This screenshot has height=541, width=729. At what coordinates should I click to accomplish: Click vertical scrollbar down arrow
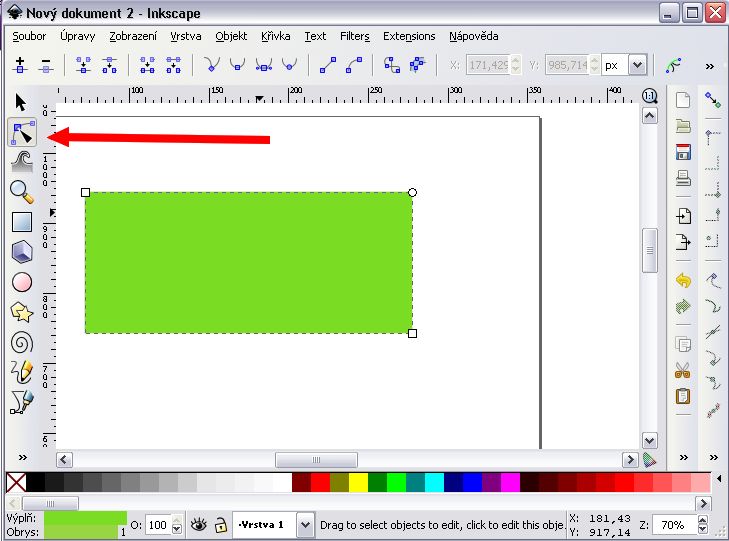[x=650, y=440]
